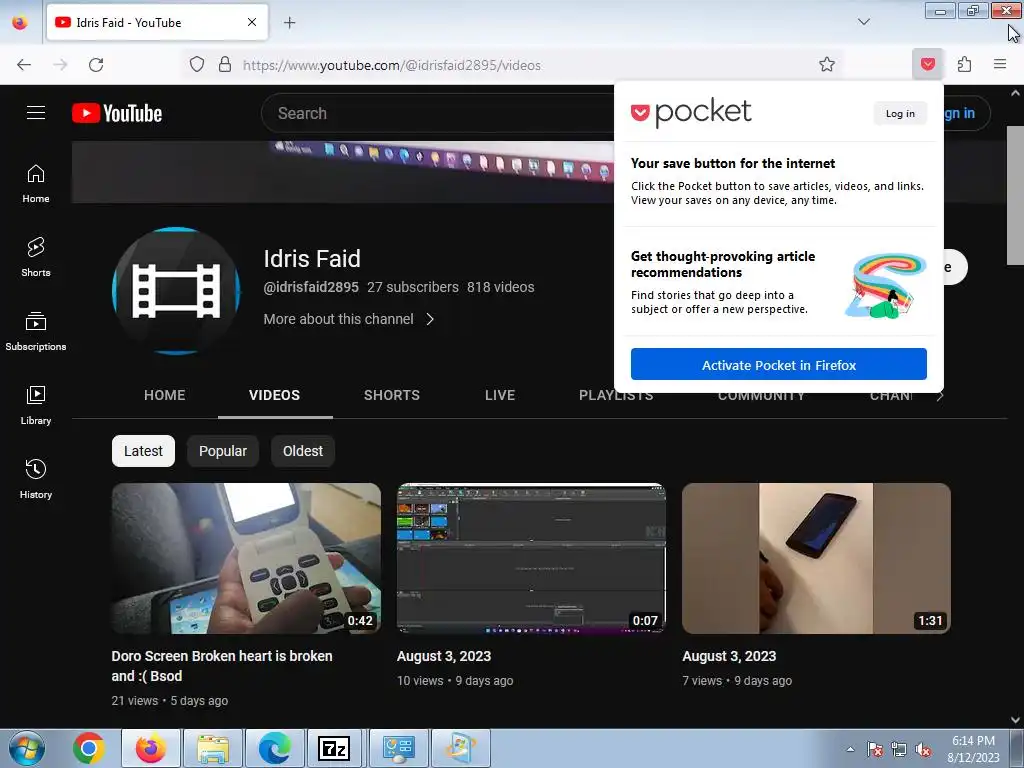Toggle the Pocket toolbar button
1024x768 pixels.
pos(927,65)
